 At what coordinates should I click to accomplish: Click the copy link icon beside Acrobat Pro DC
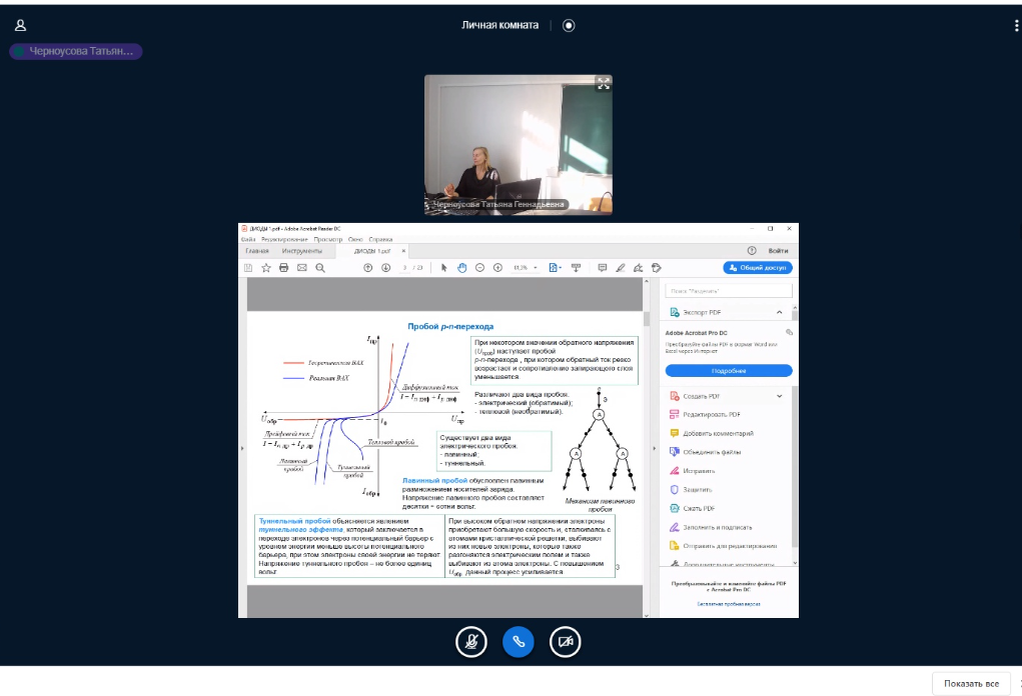(x=789, y=332)
